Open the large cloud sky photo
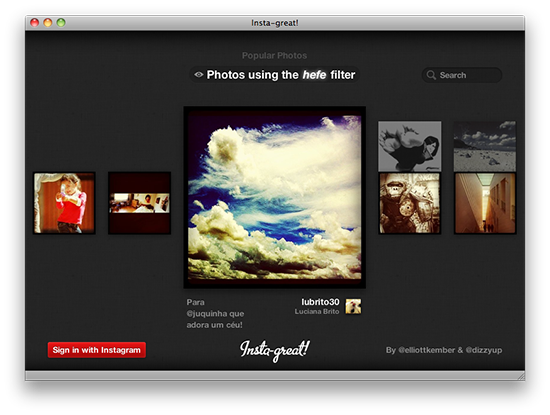 [x=275, y=198]
